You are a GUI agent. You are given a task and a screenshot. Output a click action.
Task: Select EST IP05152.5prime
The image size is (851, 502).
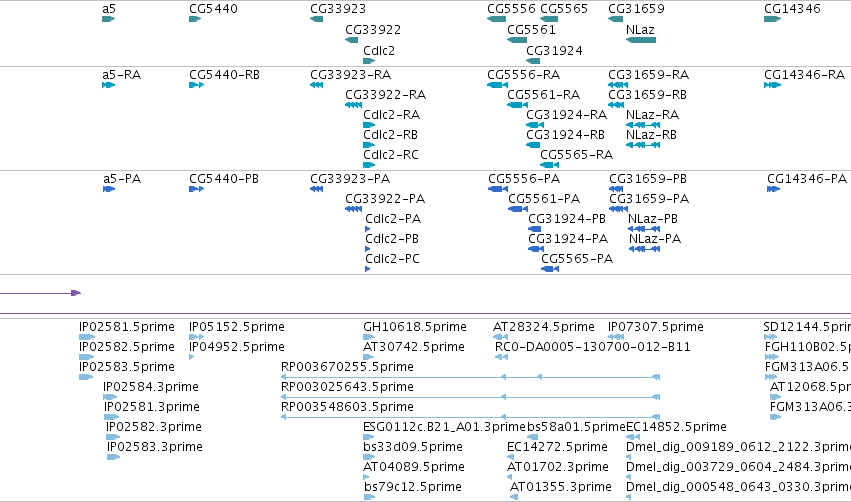pos(237,327)
